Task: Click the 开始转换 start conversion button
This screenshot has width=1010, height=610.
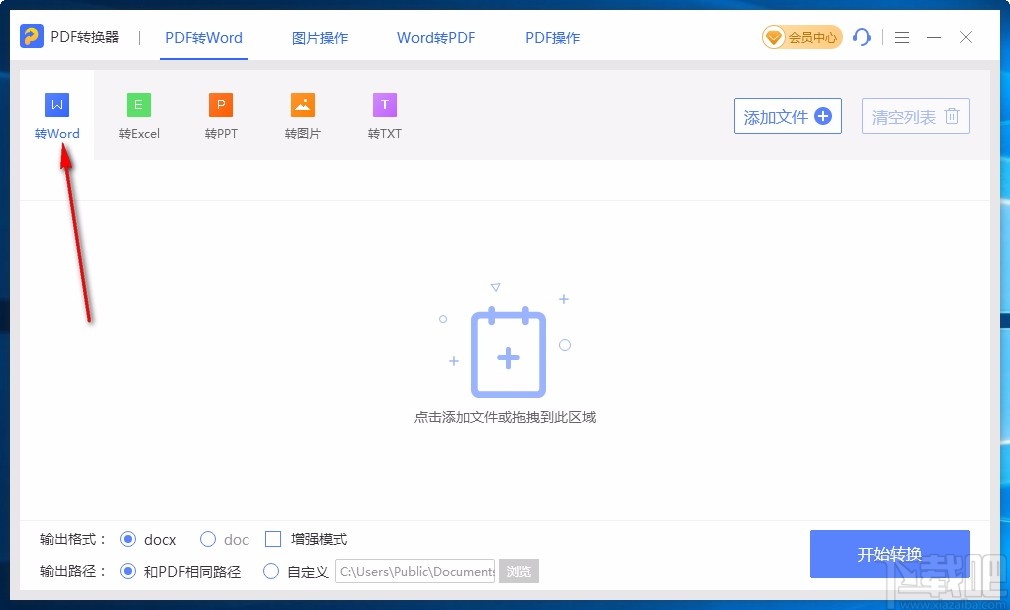Action: pyautogui.click(x=889, y=554)
